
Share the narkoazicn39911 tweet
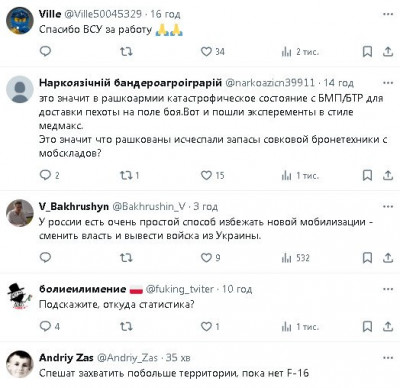[388, 175]
